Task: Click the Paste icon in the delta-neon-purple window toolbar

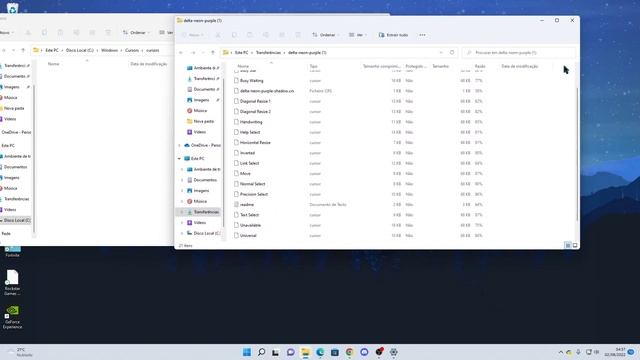Action: [250, 35]
